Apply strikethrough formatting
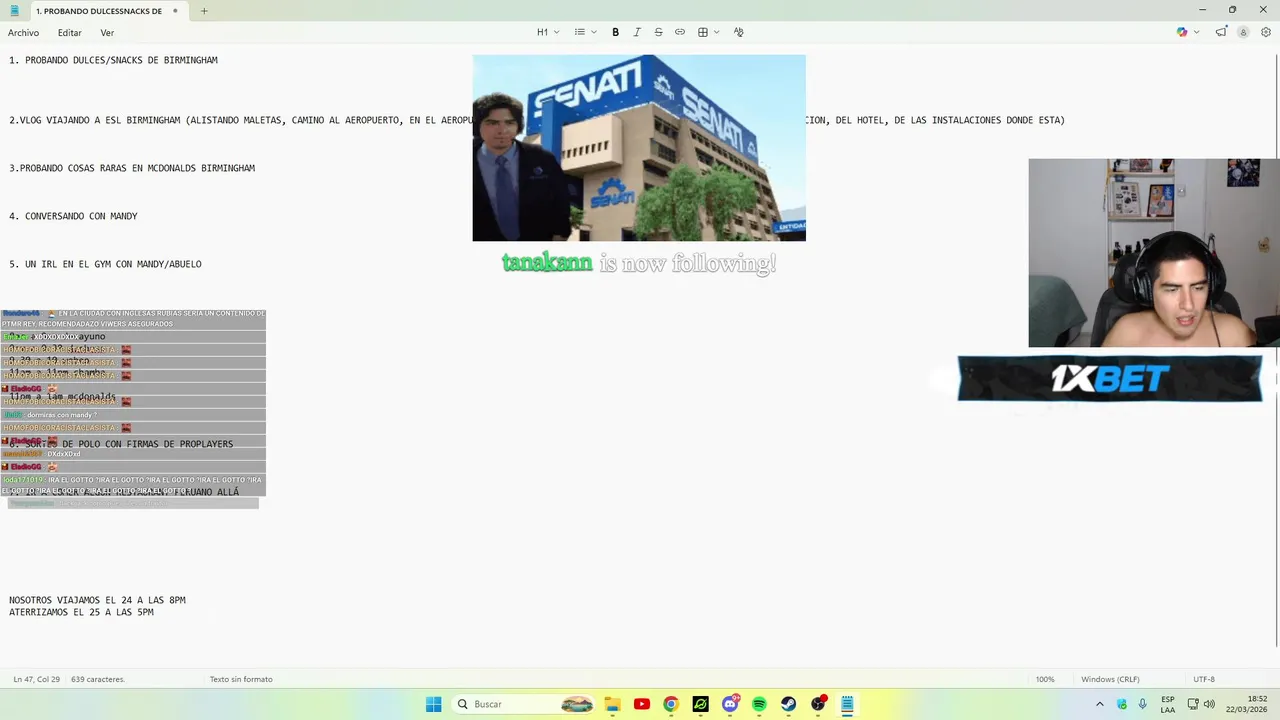 [x=658, y=32]
